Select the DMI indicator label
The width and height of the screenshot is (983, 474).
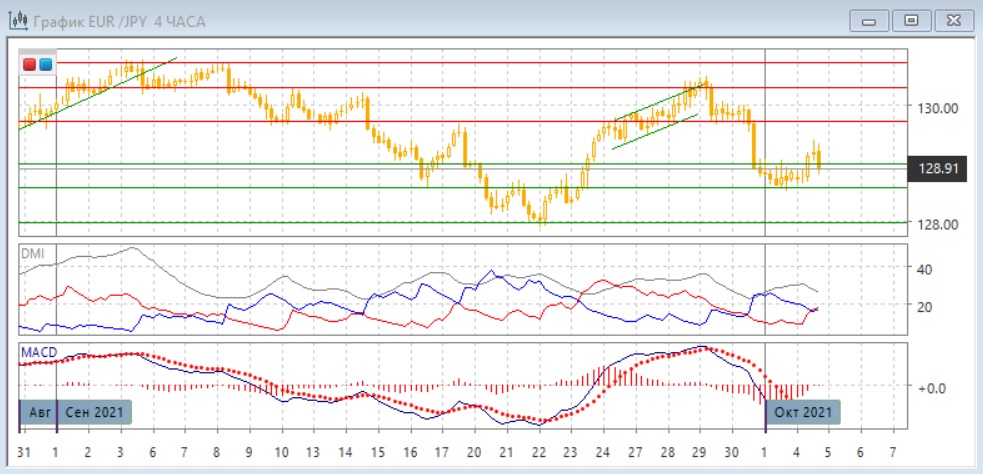point(32,253)
